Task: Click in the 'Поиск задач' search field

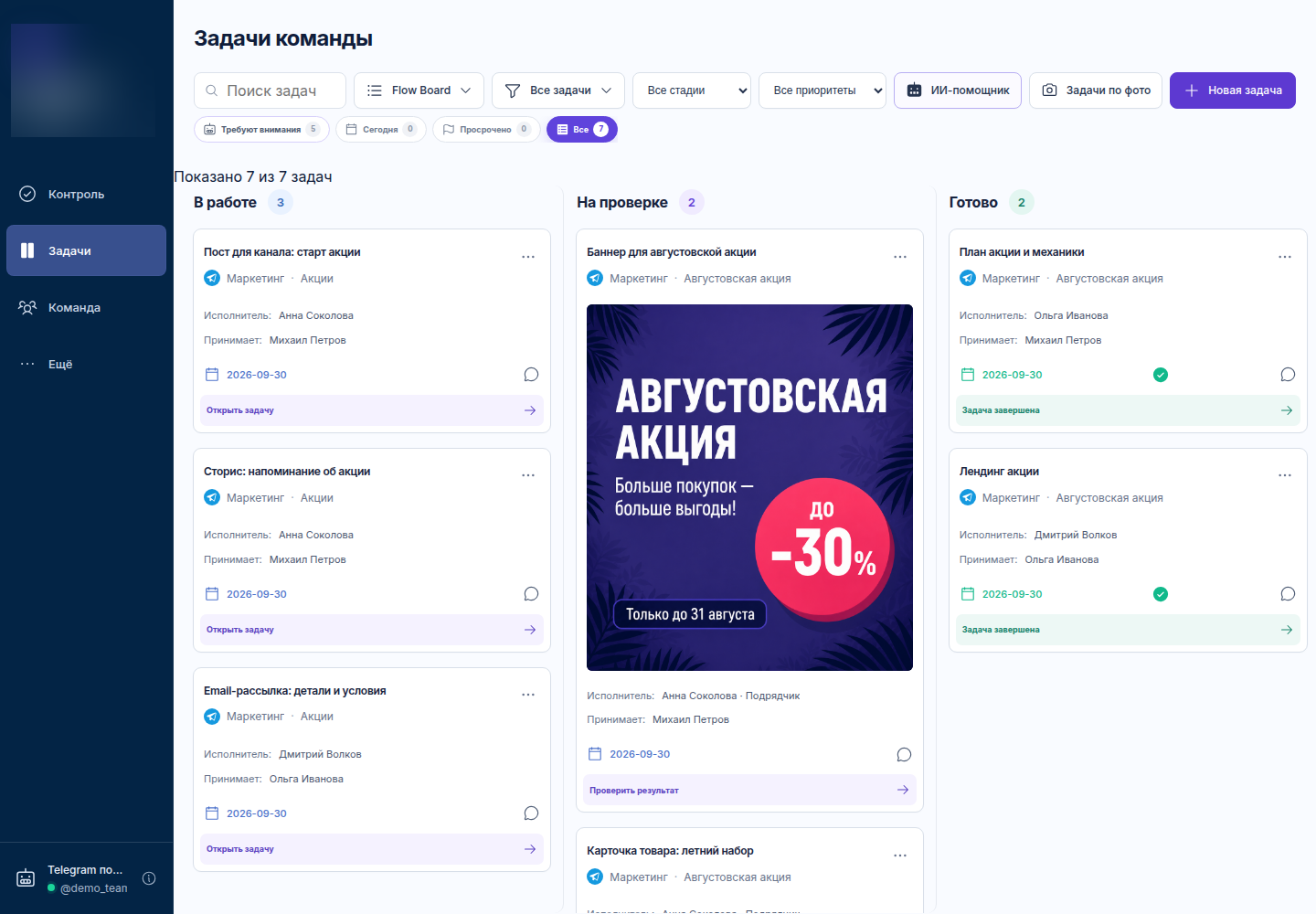Action: 270,90
